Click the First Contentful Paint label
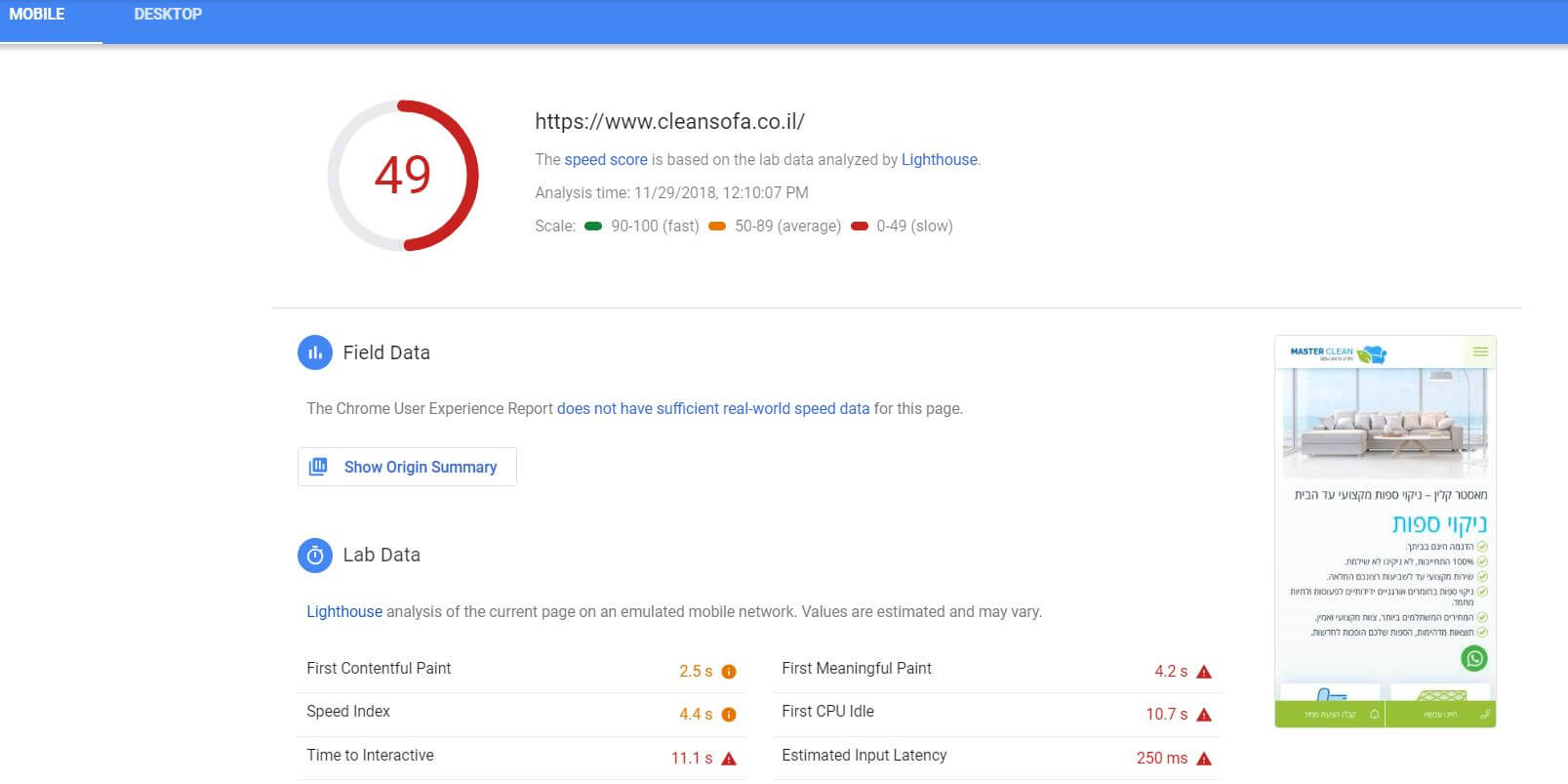Viewport: 1568px width, 784px height. [379, 669]
